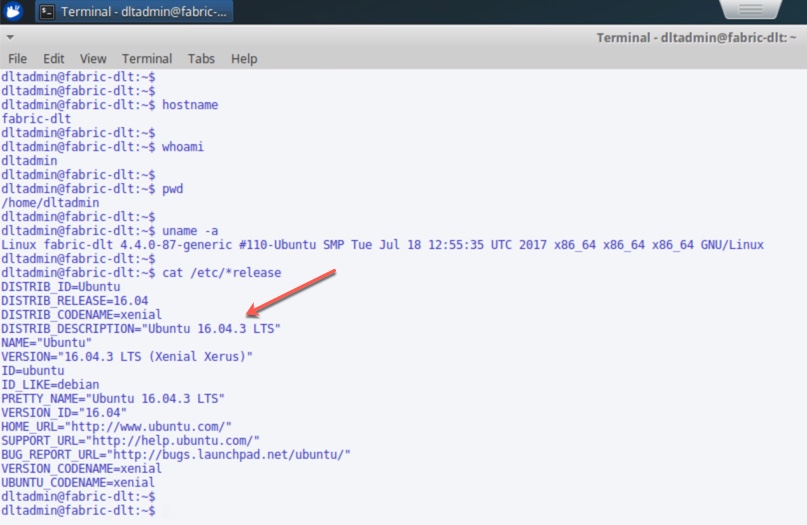Select the Terminal taskbar window button
807x525 pixels.
134,11
